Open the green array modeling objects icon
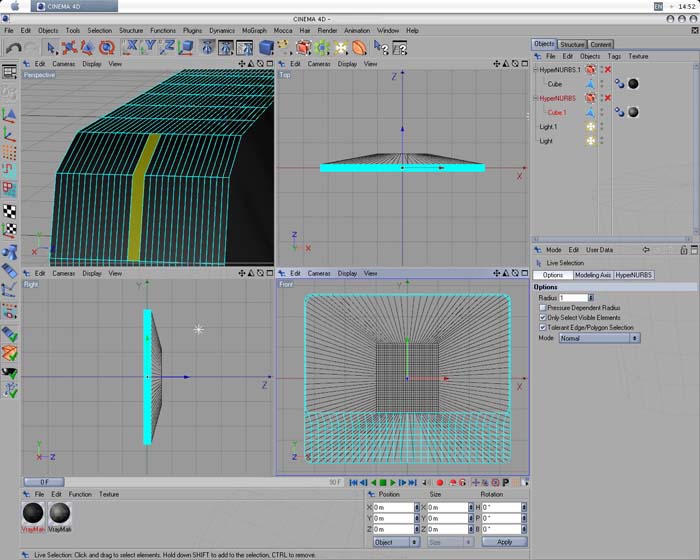This screenshot has width=700, height=560. (x=322, y=48)
